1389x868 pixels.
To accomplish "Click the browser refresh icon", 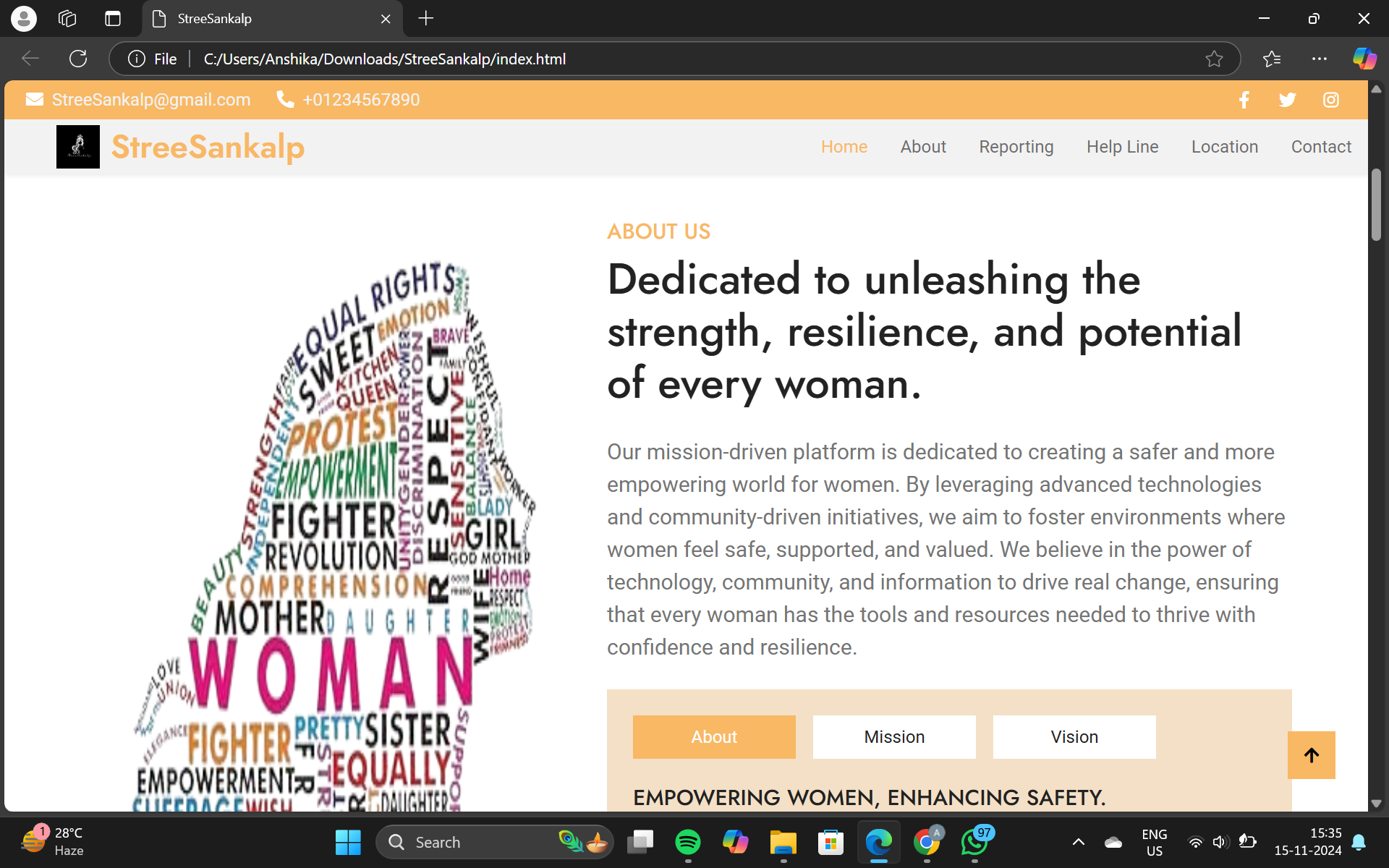I will pyautogui.click(x=78, y=59).
